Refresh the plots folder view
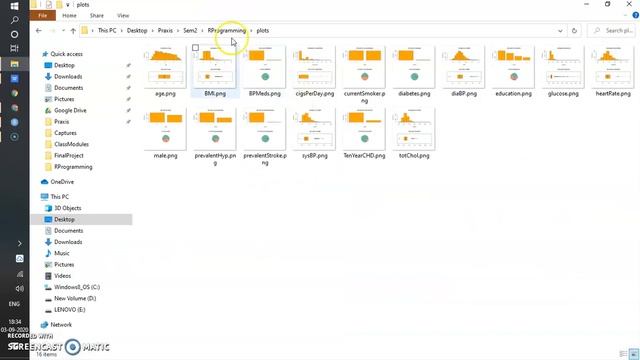The width and height of the screenshot is (640, 360). point(574,31)
